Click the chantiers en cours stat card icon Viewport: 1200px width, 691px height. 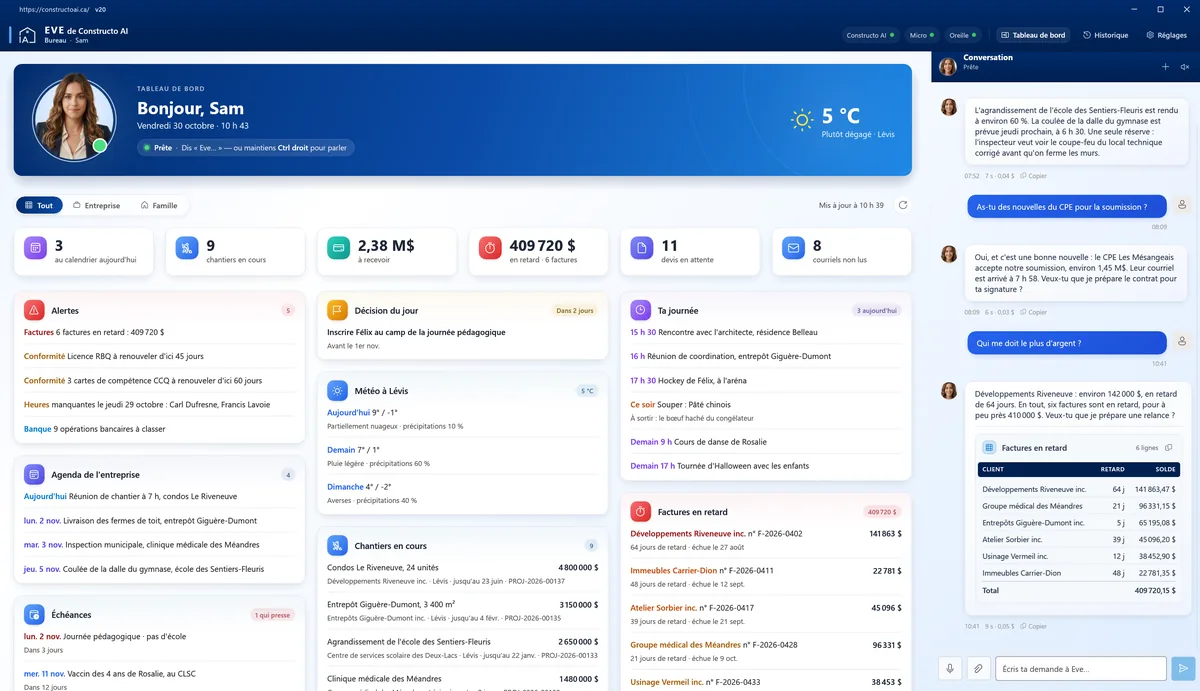click(x=187, y=248)
